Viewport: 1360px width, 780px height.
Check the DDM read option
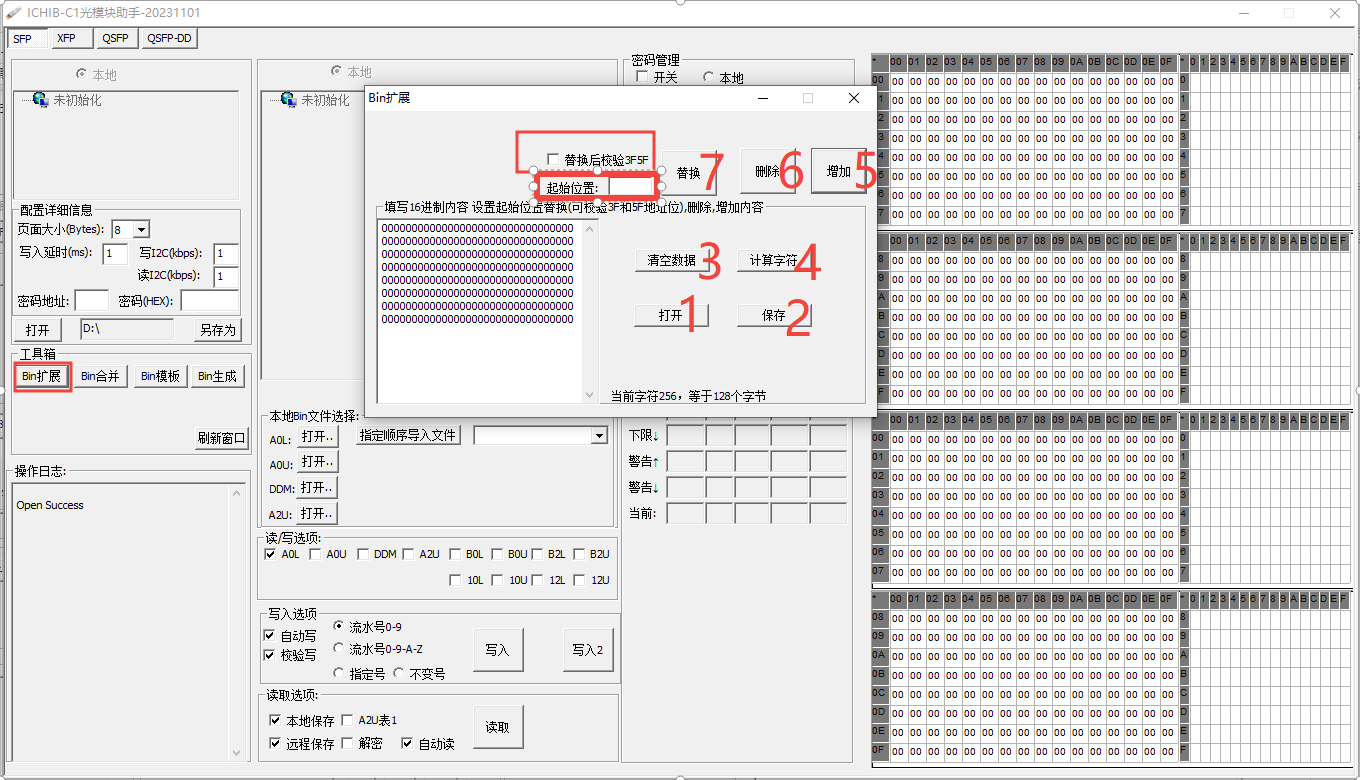click(363, 553)
